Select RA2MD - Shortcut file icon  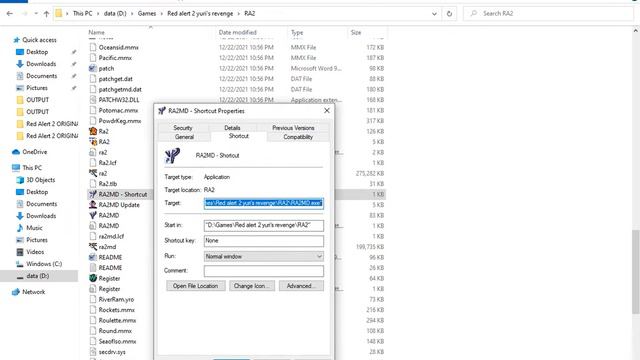pyautogui.click(x=93, y=194)
